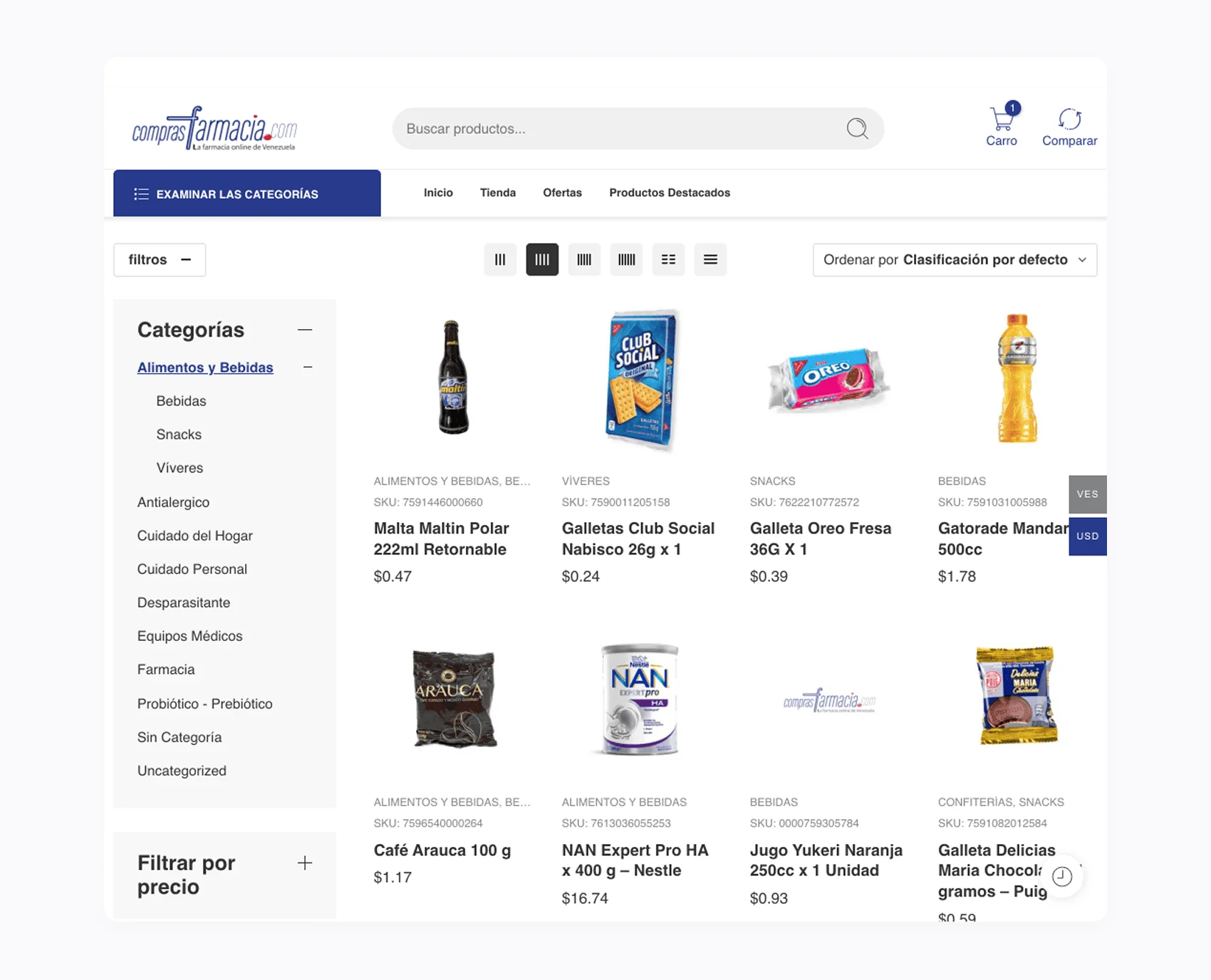1211x980 pixels.
Task: Select the Snacks subcategory
Action: [x=179, y=434]
